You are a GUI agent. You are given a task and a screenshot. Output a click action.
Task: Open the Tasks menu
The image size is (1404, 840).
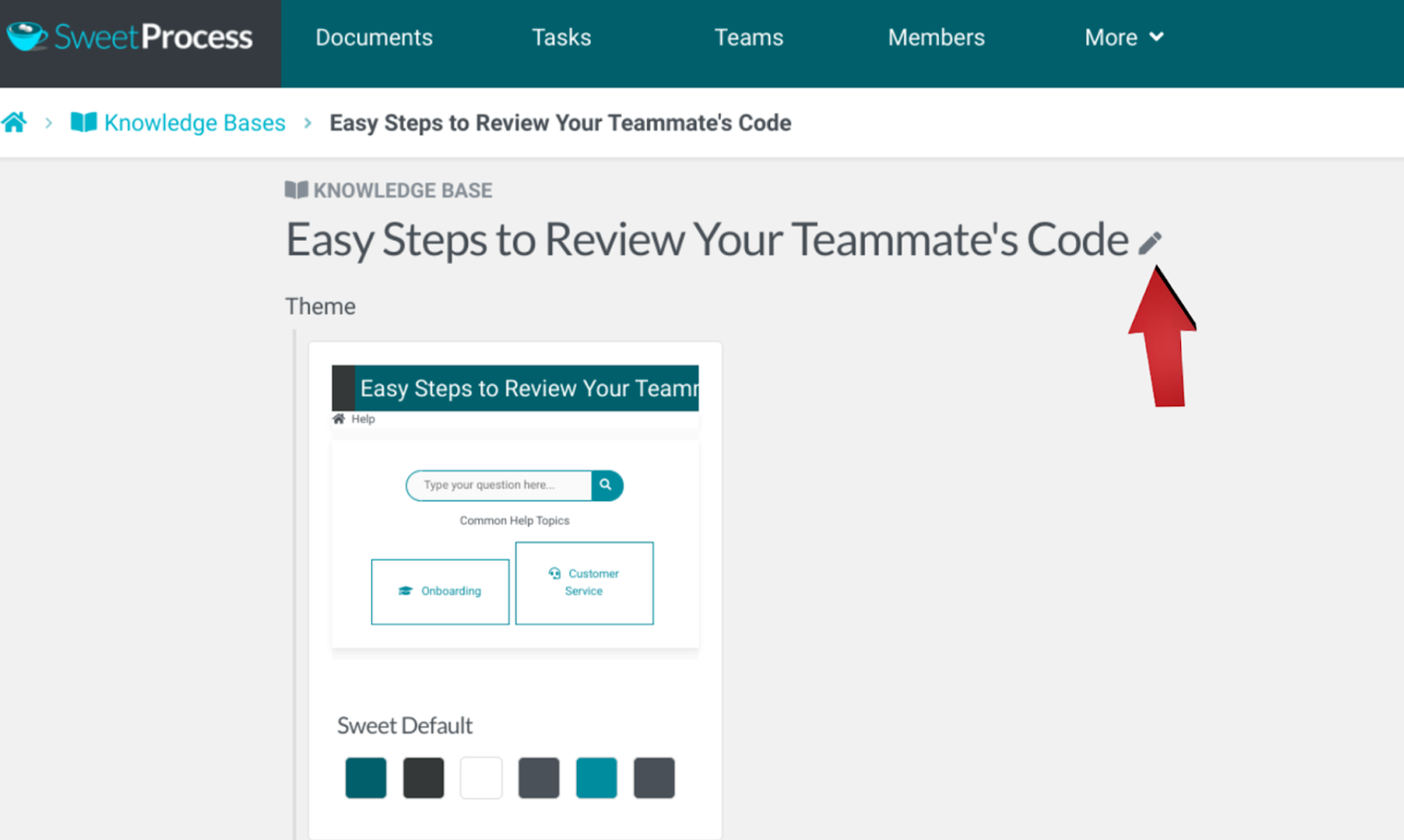tap(561, 38)
